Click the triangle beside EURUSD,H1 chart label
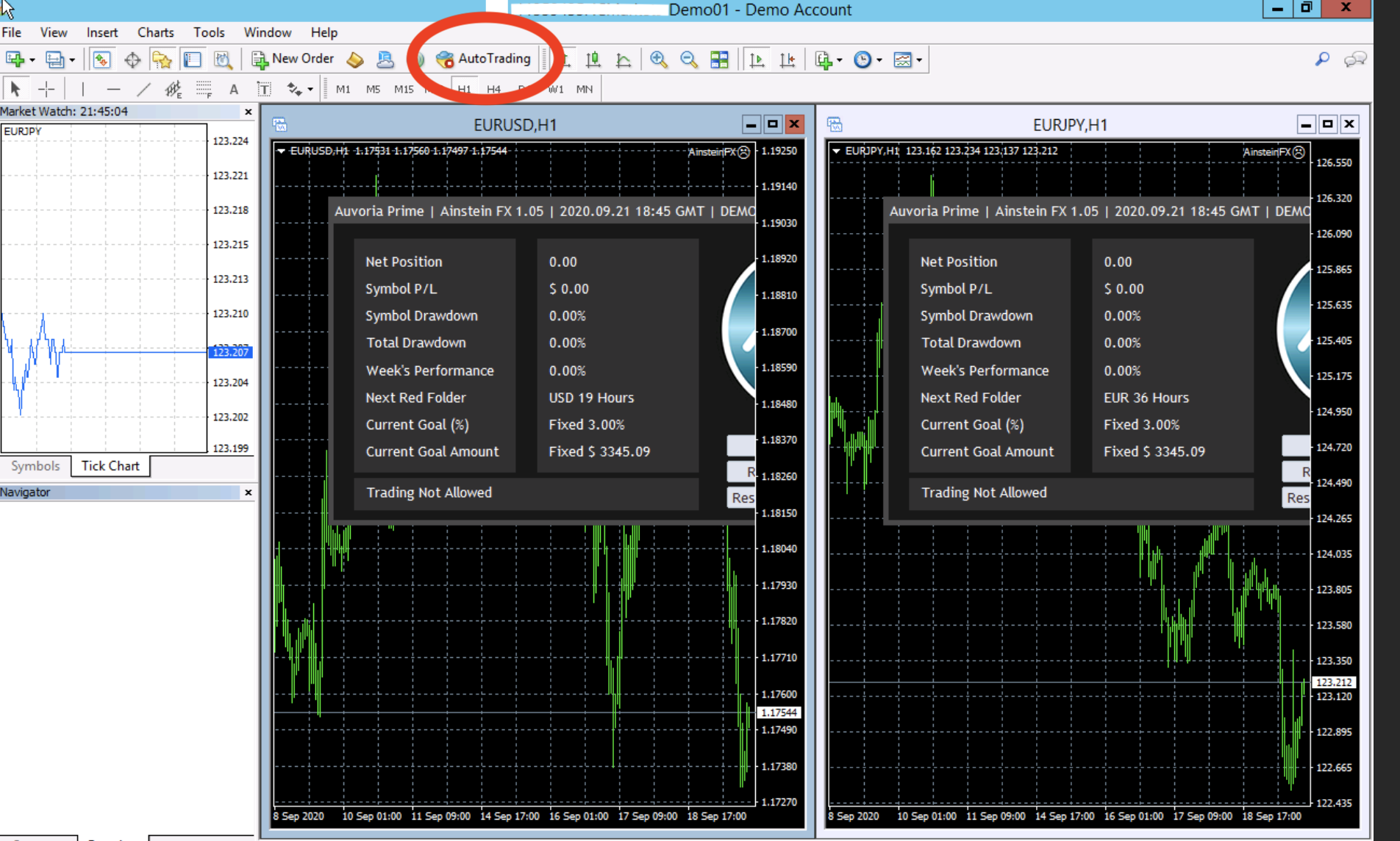The image size is (1400, 841). pyautogui.click(x=281, y=151)
